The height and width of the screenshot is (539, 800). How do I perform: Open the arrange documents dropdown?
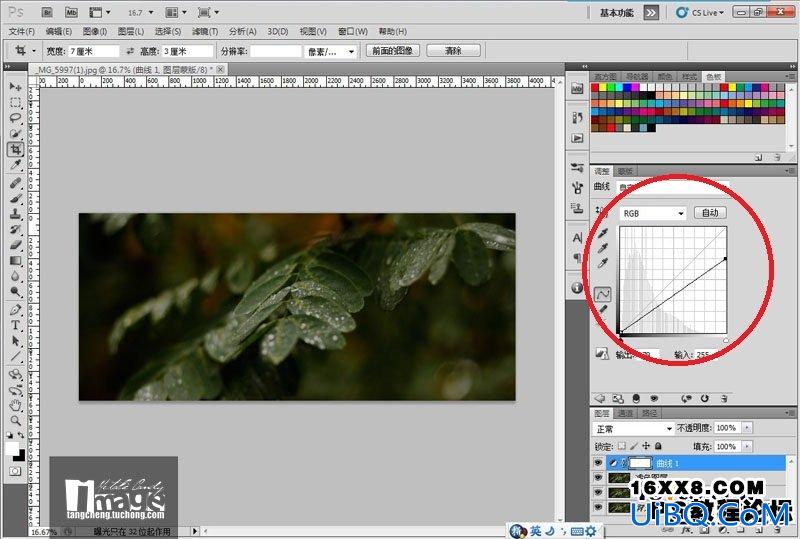(177, 12)
